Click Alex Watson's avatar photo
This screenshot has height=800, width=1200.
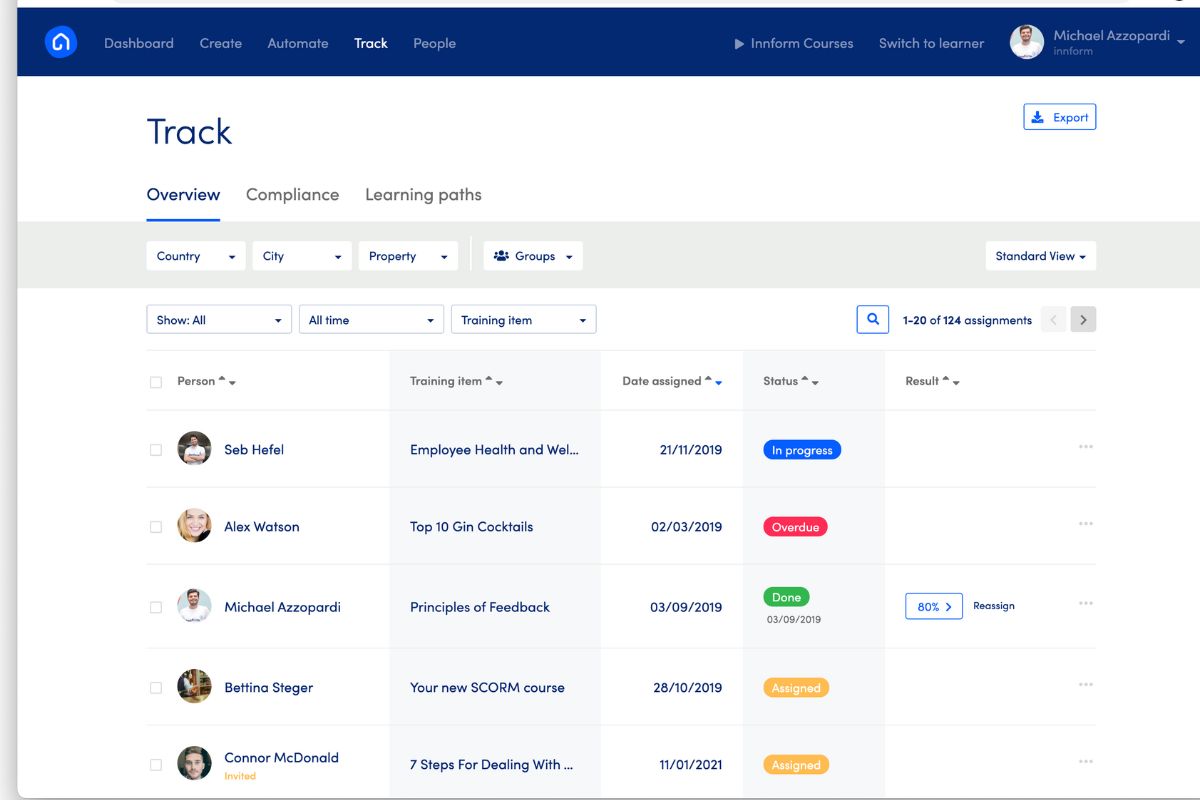[x=194, y=526]
